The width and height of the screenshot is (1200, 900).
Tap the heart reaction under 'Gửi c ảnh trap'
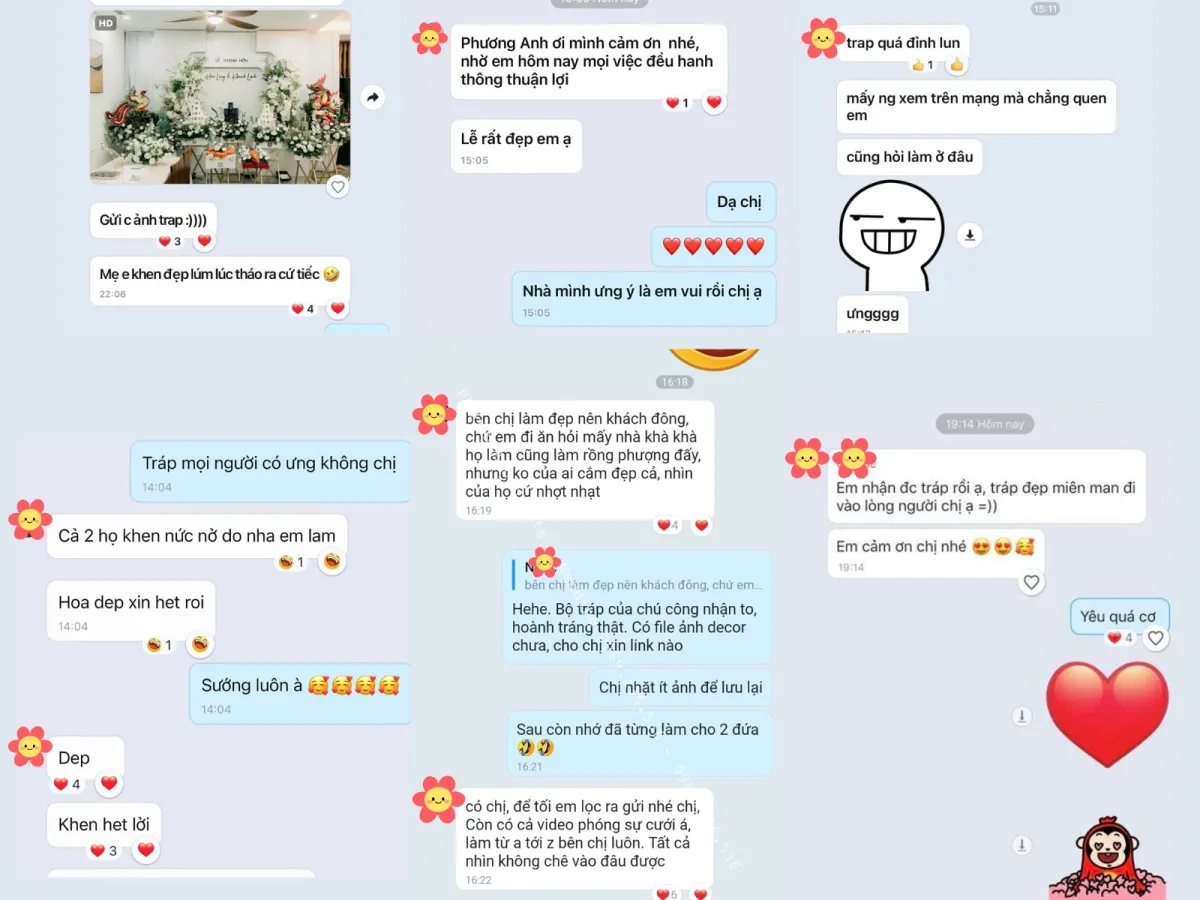point(204,241)
